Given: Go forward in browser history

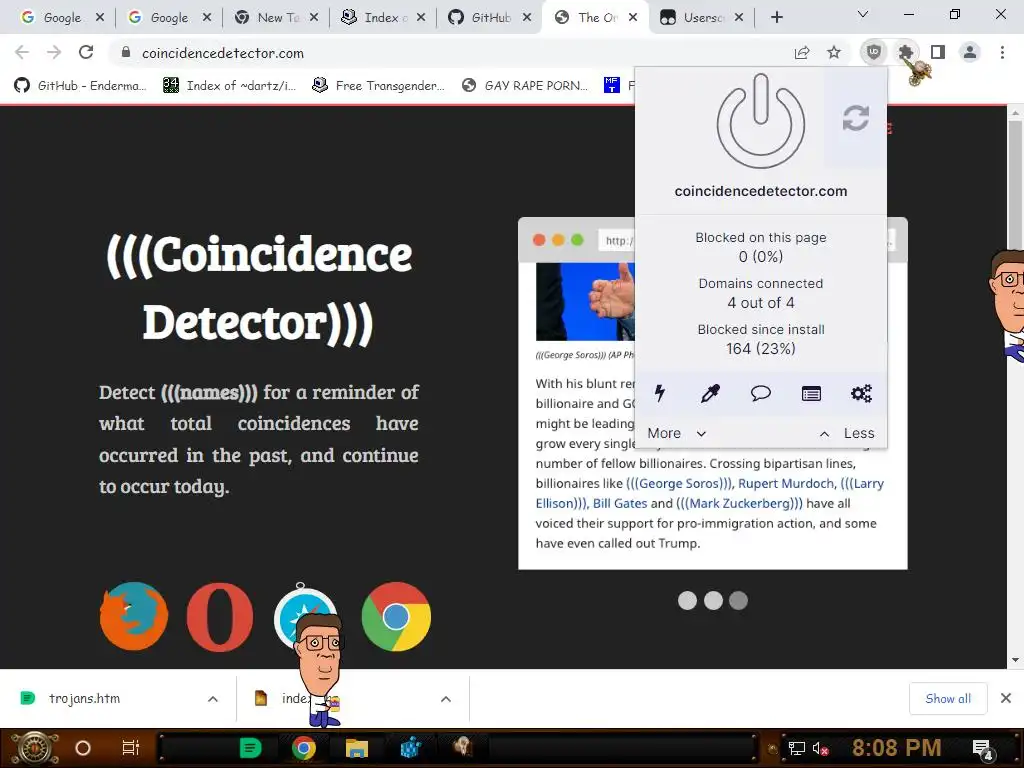Looking at the screenshot, I should point(54,52).
